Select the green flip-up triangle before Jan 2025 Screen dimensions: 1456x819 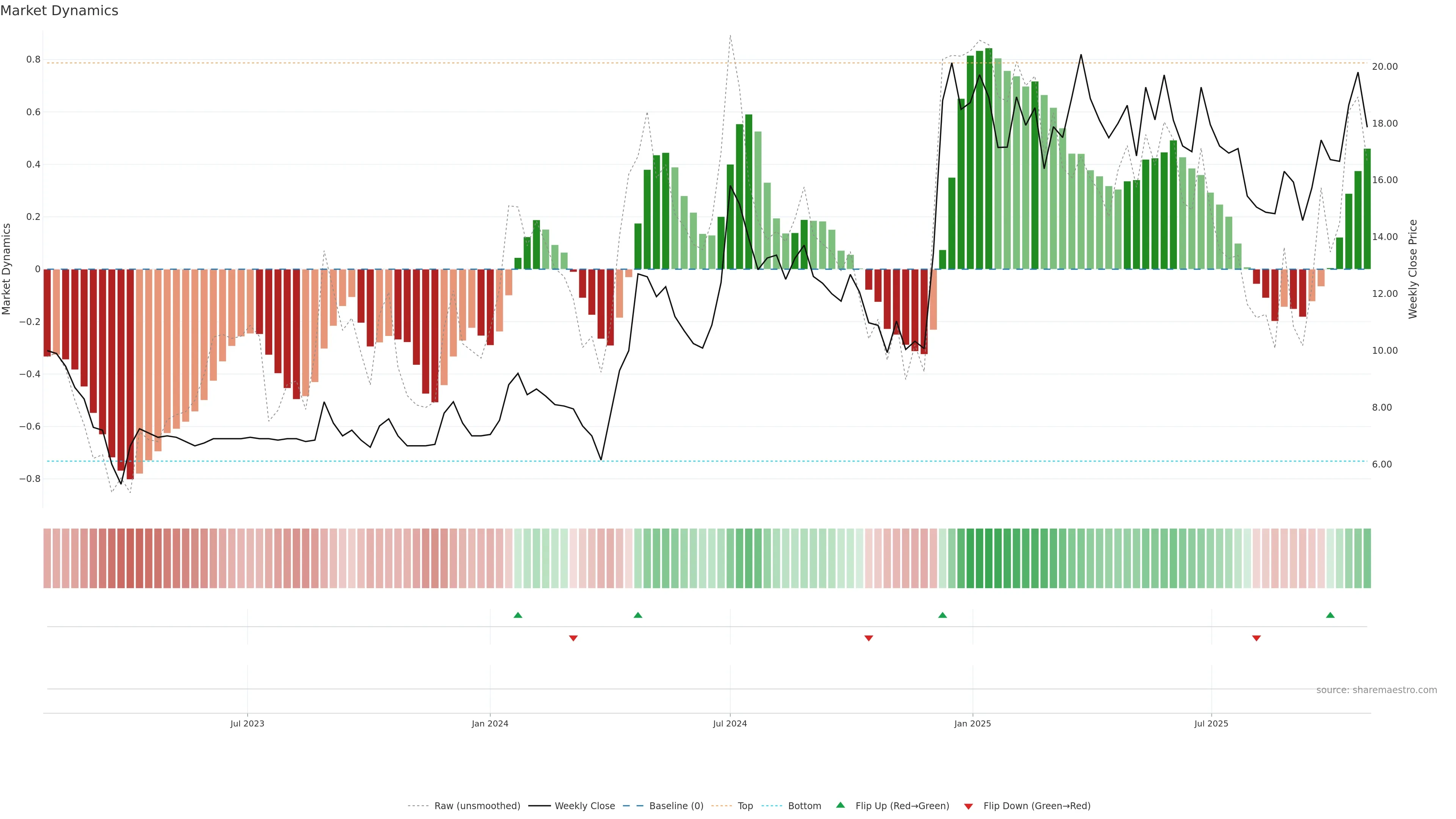(942, 615)
